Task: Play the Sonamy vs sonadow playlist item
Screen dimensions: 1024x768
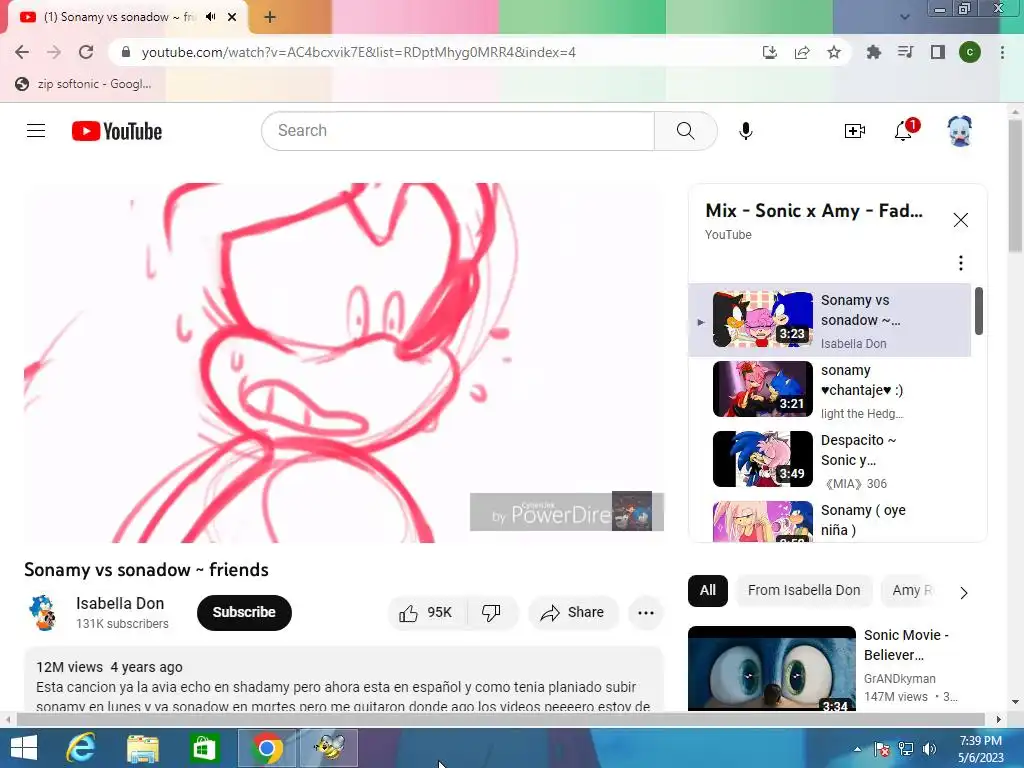Action: click(829, 320)
